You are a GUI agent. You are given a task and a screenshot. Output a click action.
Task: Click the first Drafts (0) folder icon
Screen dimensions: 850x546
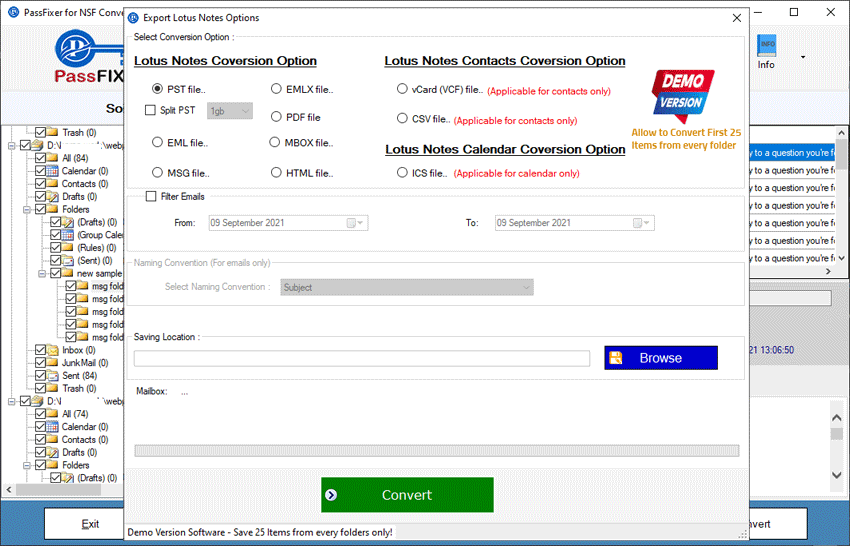(x=53, y=196)
